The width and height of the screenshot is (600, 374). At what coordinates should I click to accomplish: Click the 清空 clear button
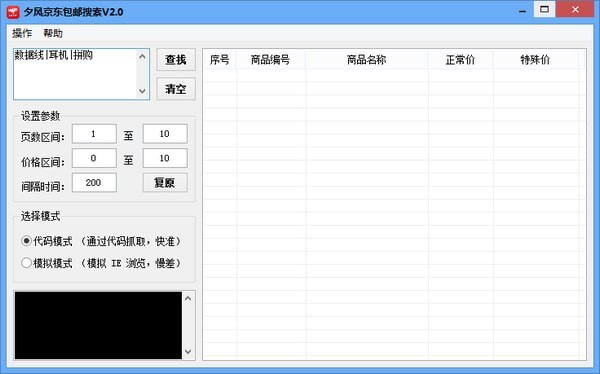pyautogui.click(x=176, y=89)
